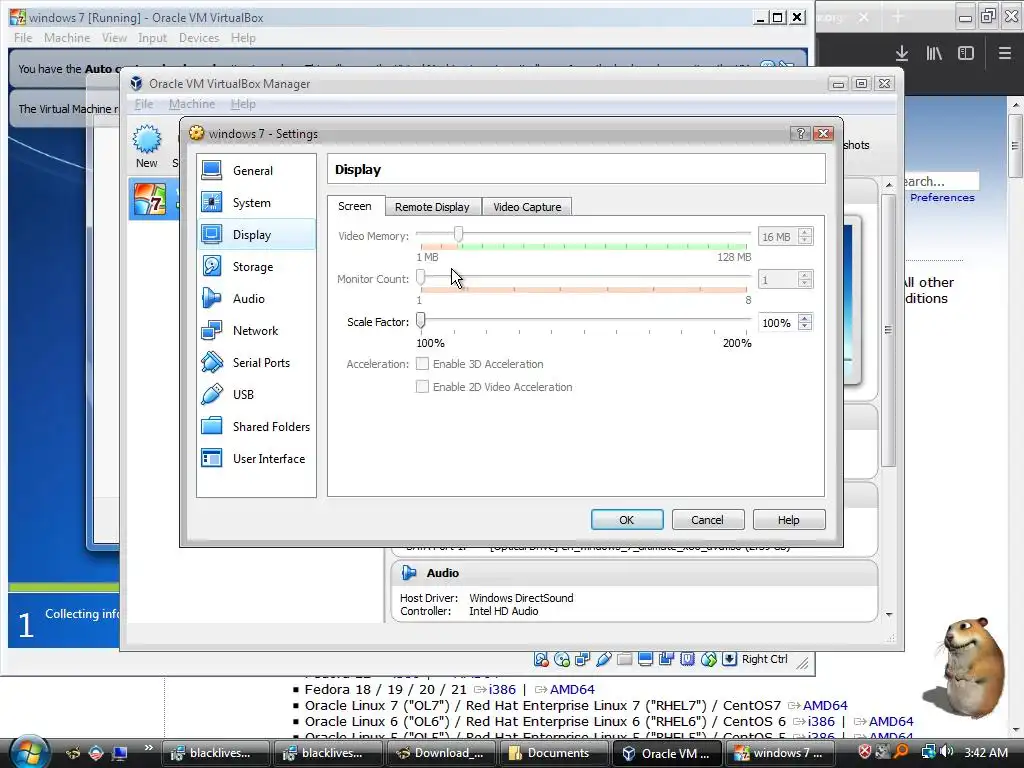The image size is (1024, 768).
Task: Click Cancel in the settings dialog
Action: [x=707, y=520]
